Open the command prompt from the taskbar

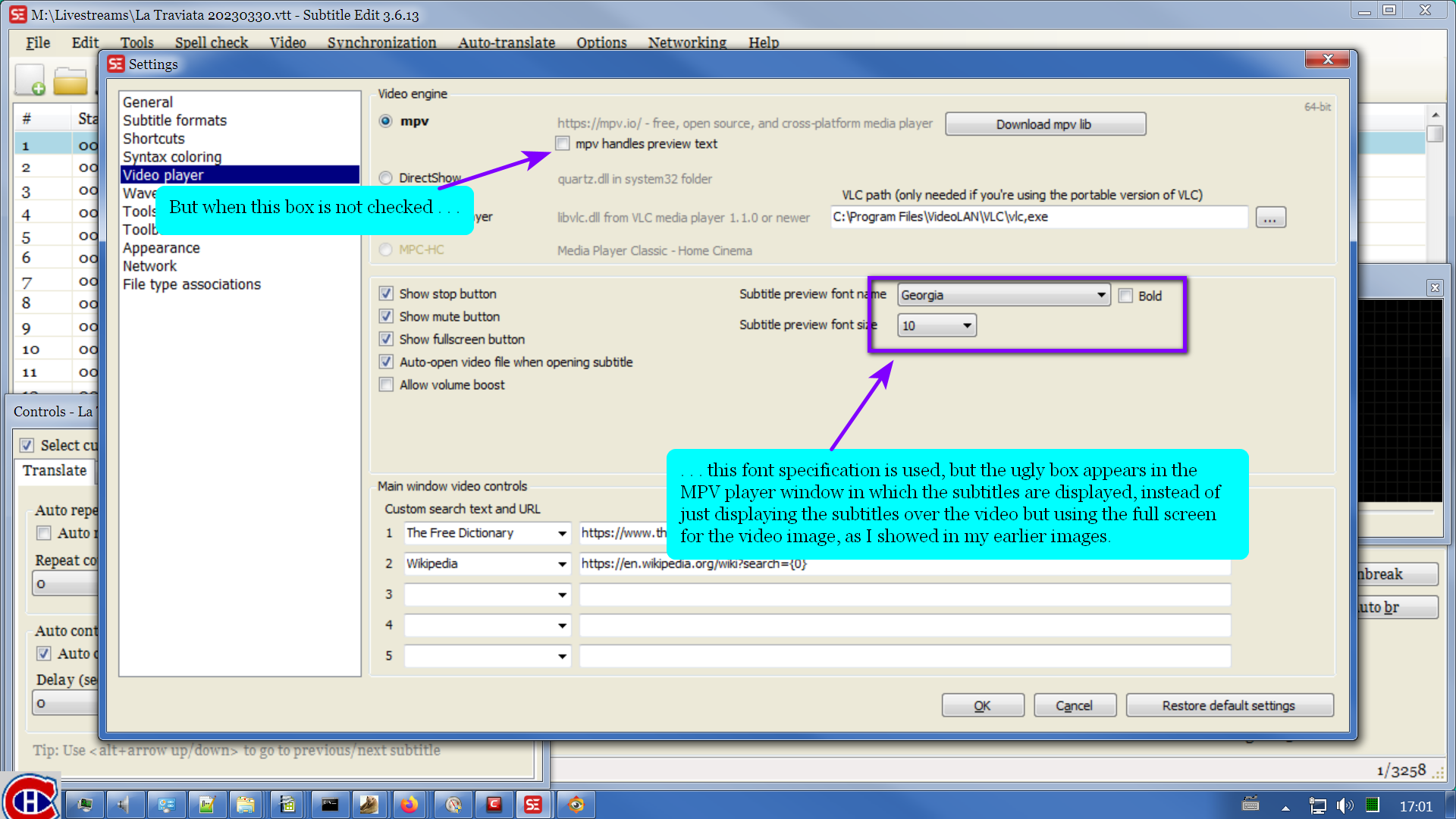coord(329,805)
